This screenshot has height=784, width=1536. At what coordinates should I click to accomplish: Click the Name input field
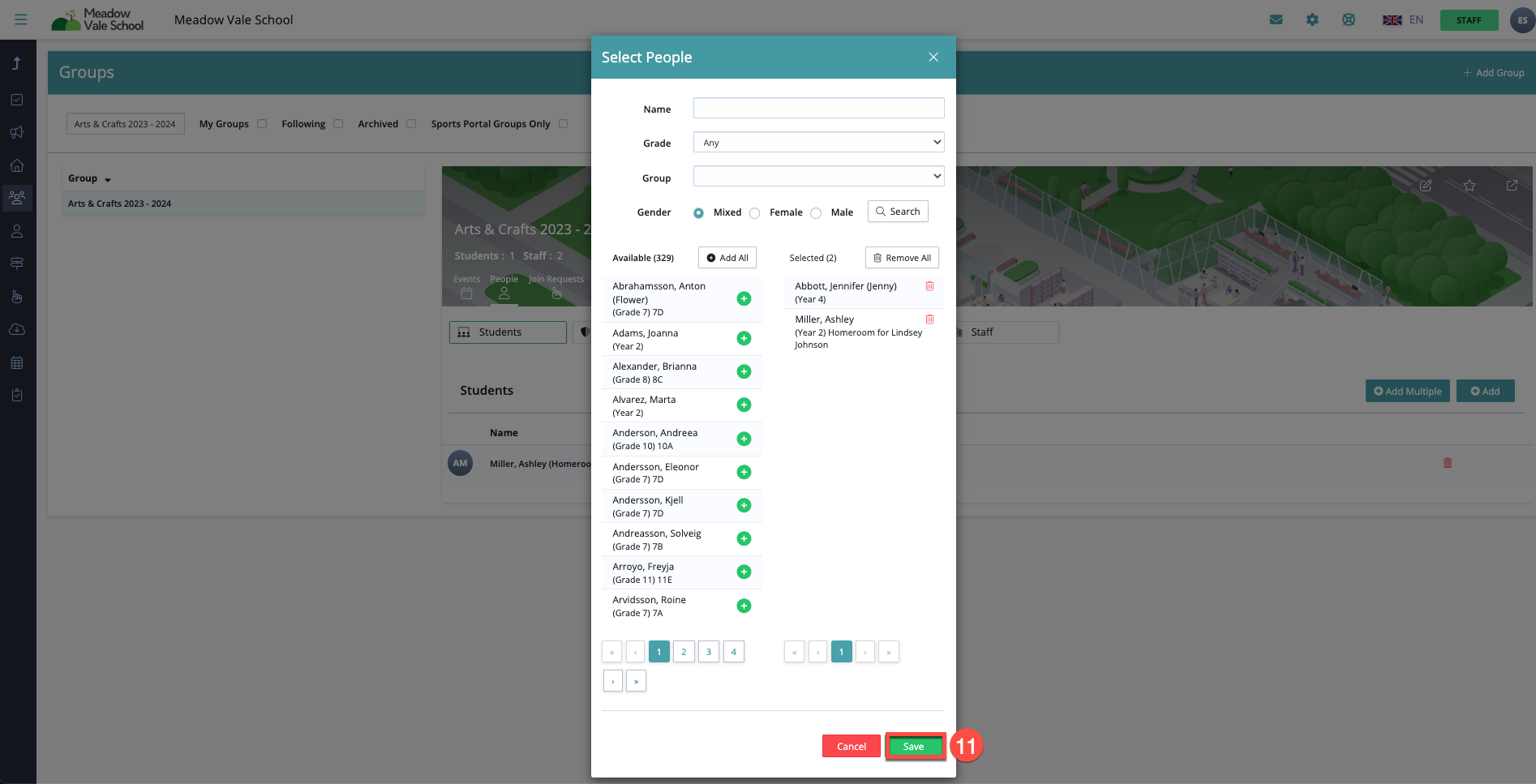coord(817,109)
